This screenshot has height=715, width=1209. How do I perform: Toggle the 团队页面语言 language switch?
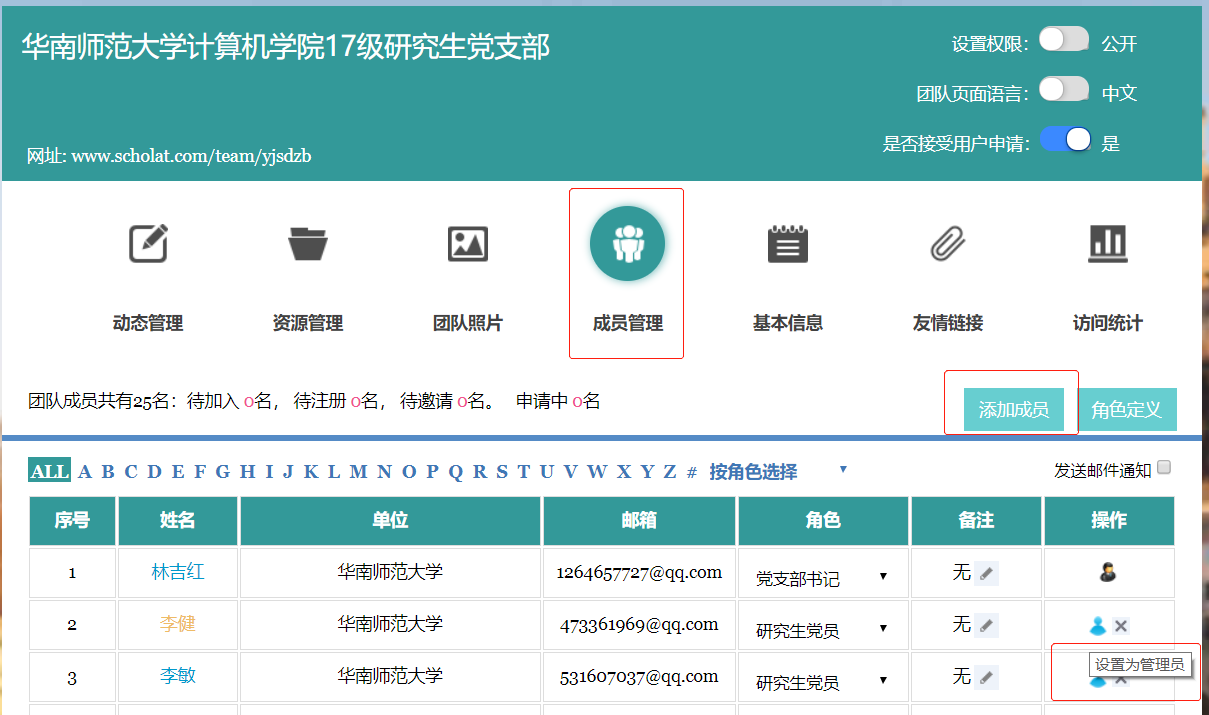[x=1063, y=90]
